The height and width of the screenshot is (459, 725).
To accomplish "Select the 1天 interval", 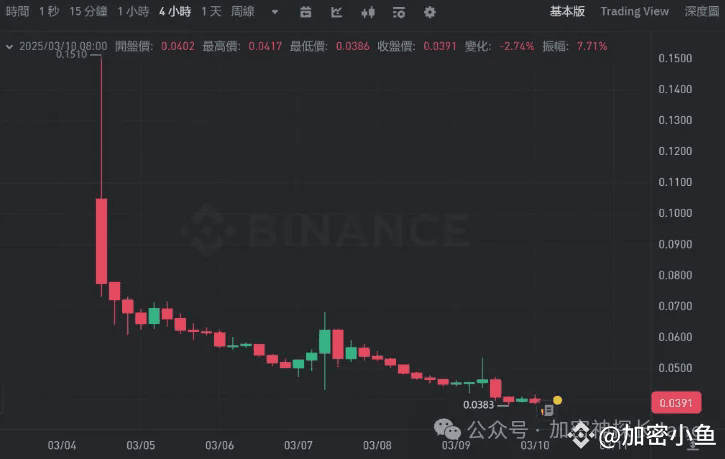I will [211, 12].
